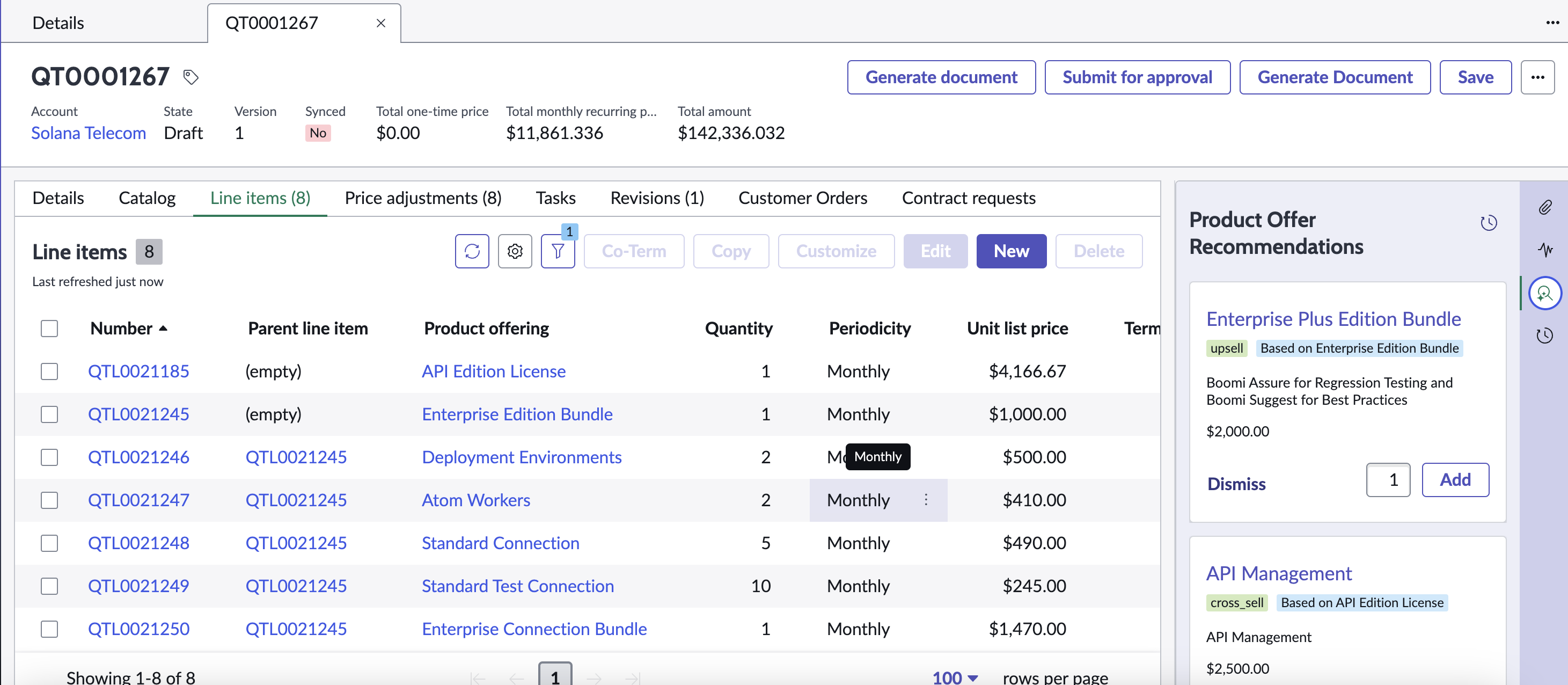Open the Enterprise Plus Edition Bundle recommendation title
Viewport: 1568px width, 685px height.
[x=1333, y=319]
